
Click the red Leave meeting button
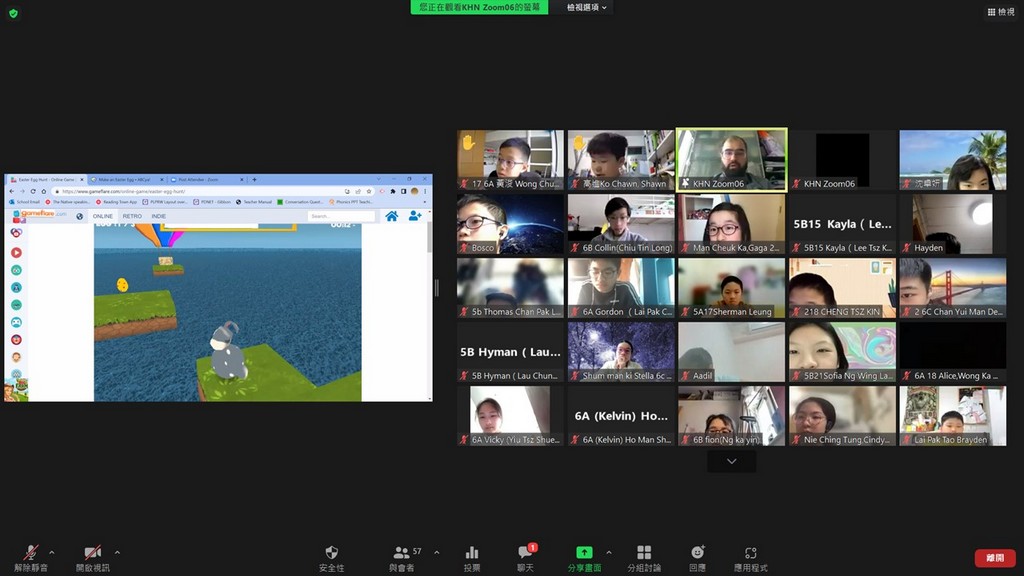coord(995,558)
